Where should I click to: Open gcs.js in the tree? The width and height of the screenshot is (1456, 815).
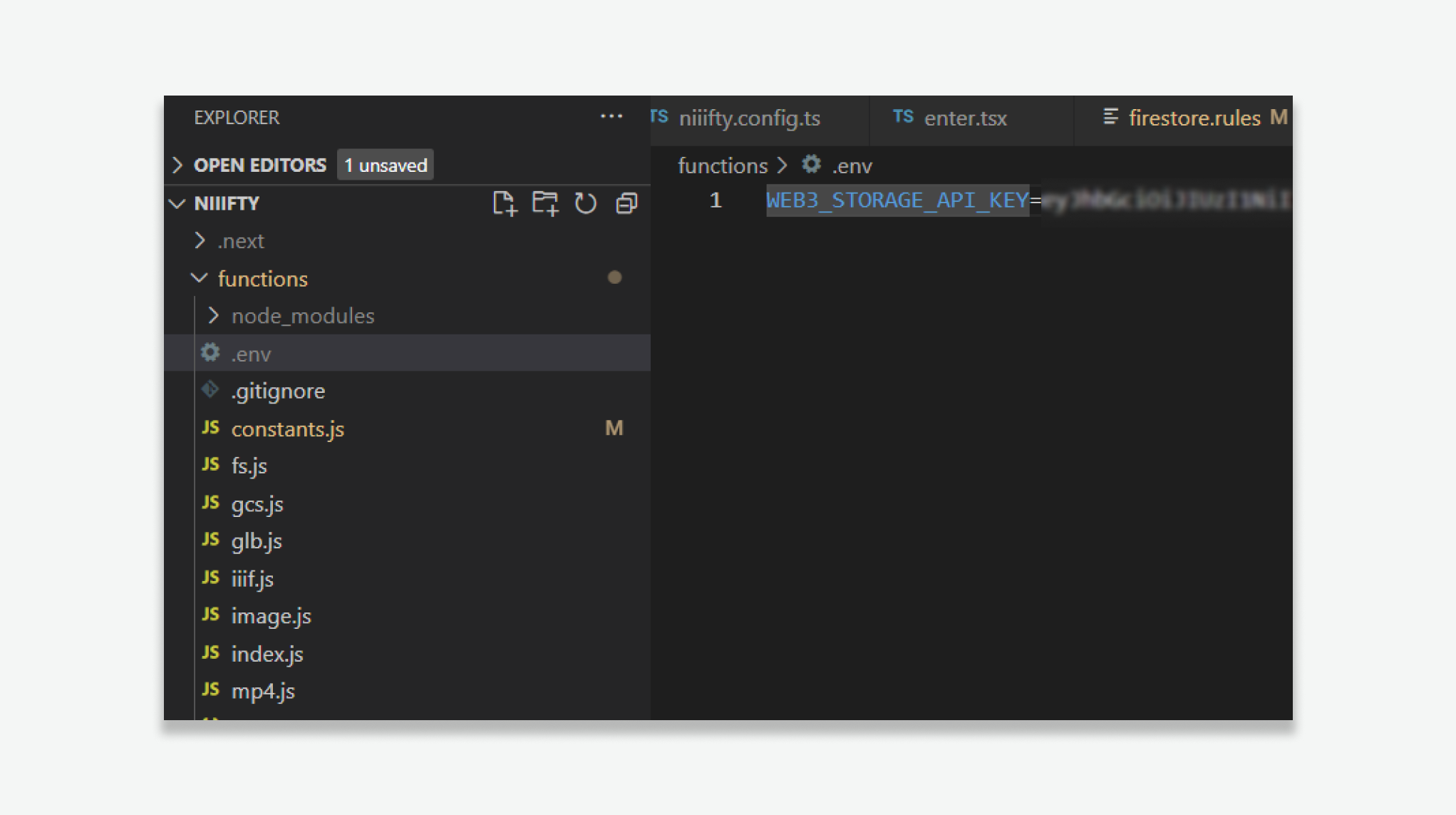407,504
